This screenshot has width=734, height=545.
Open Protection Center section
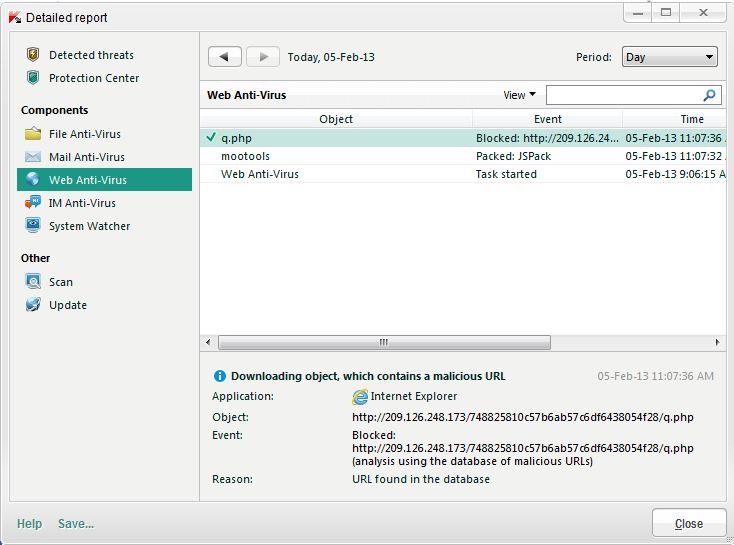click(x=94, y=78)
